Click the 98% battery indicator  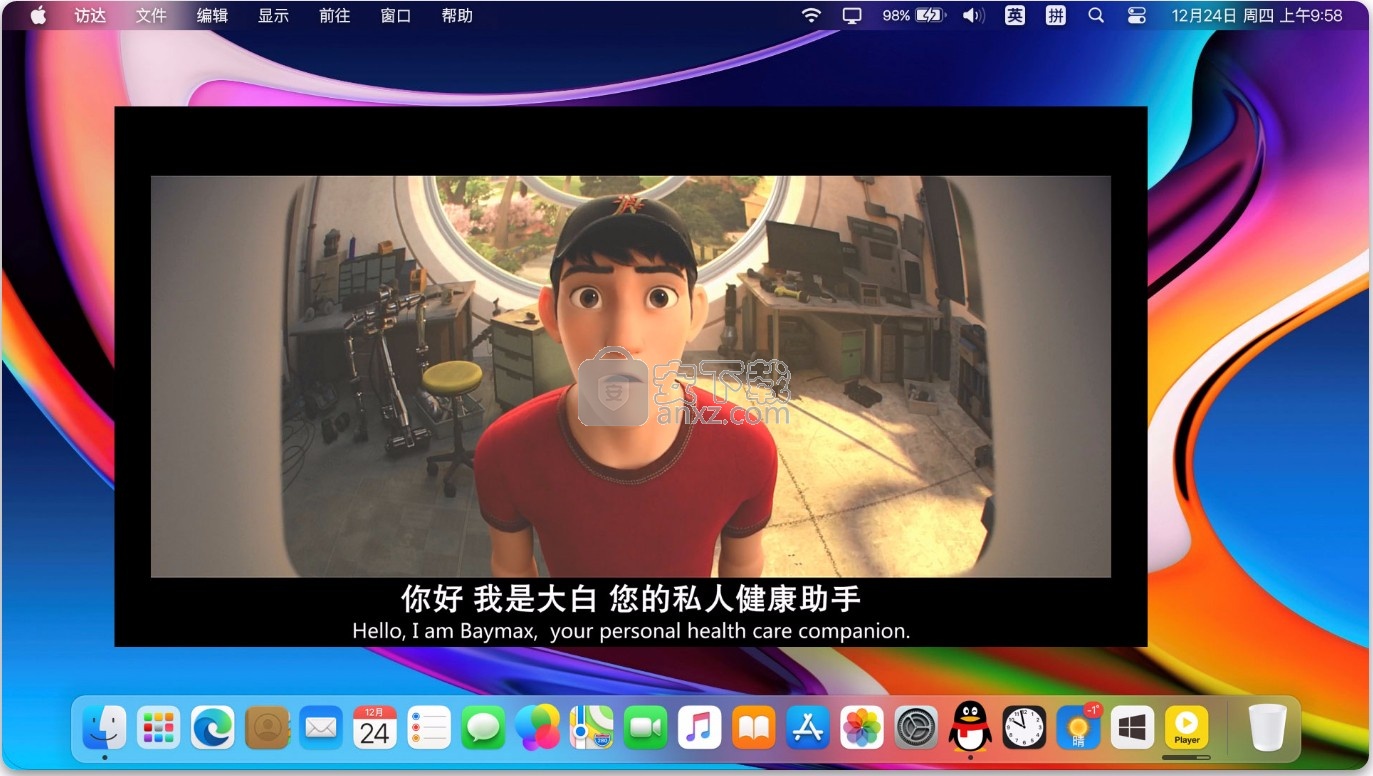(x=913, y=15)
